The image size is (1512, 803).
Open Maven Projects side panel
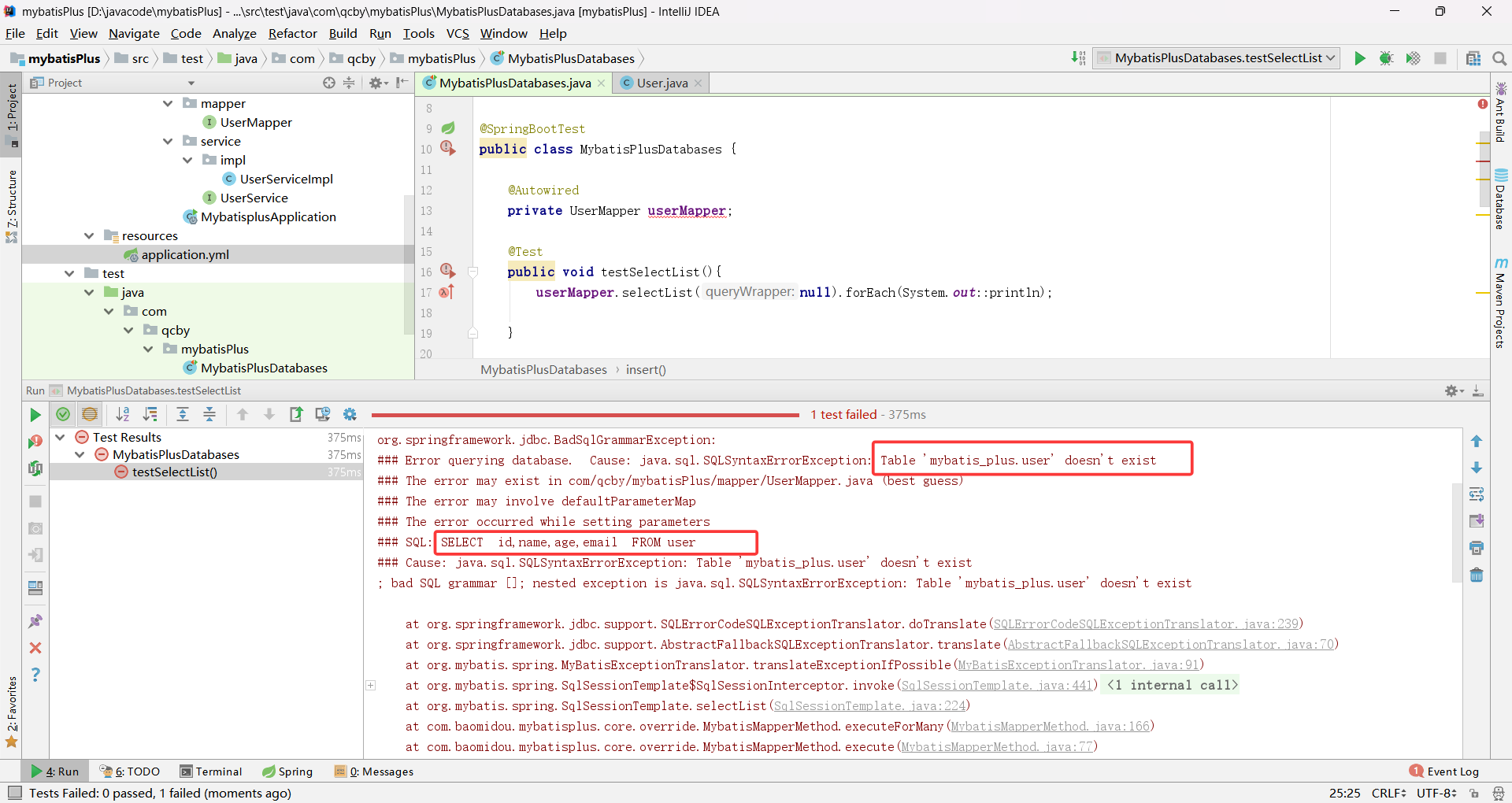(1500, 303)
